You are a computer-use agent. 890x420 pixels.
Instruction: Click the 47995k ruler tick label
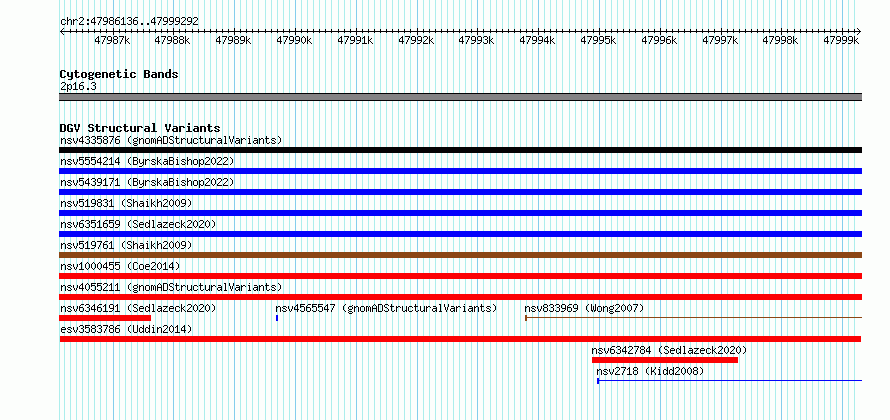598,40
